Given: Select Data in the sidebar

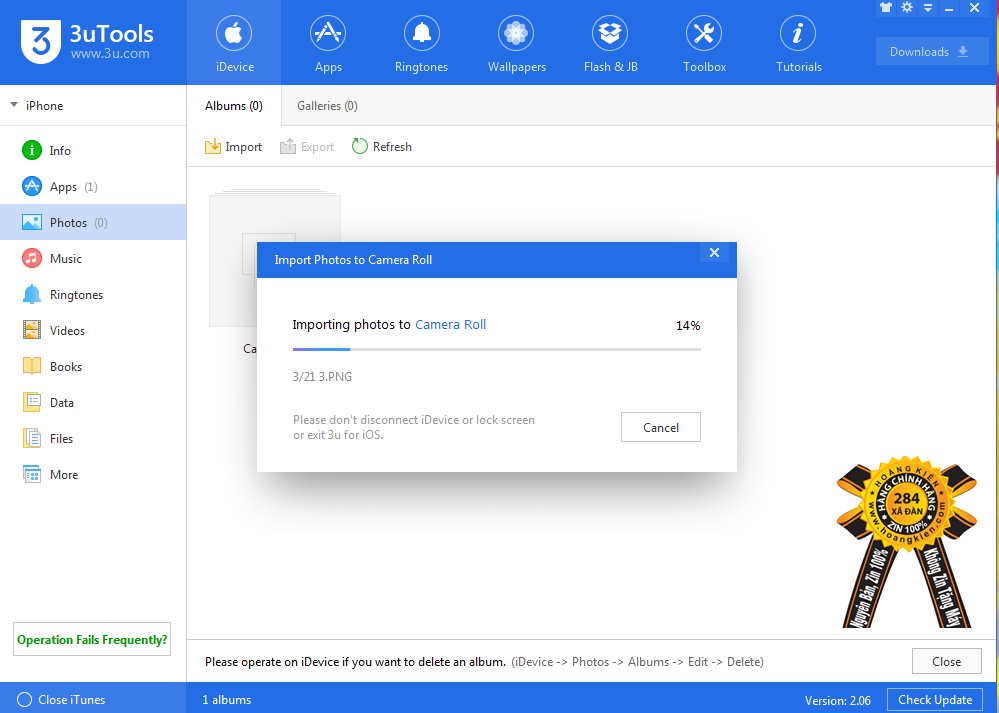Looking at the screenshot, I should coord(93,403).
